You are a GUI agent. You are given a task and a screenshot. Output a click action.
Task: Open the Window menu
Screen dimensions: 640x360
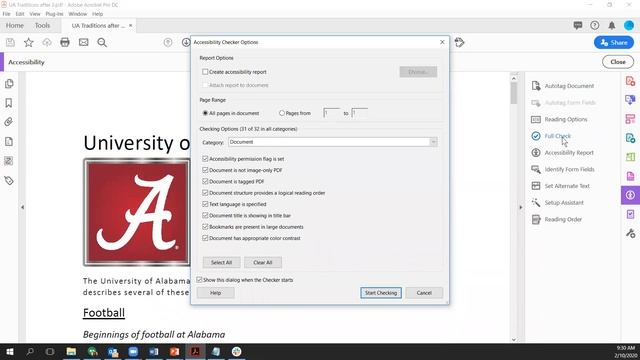coord(78,14)
